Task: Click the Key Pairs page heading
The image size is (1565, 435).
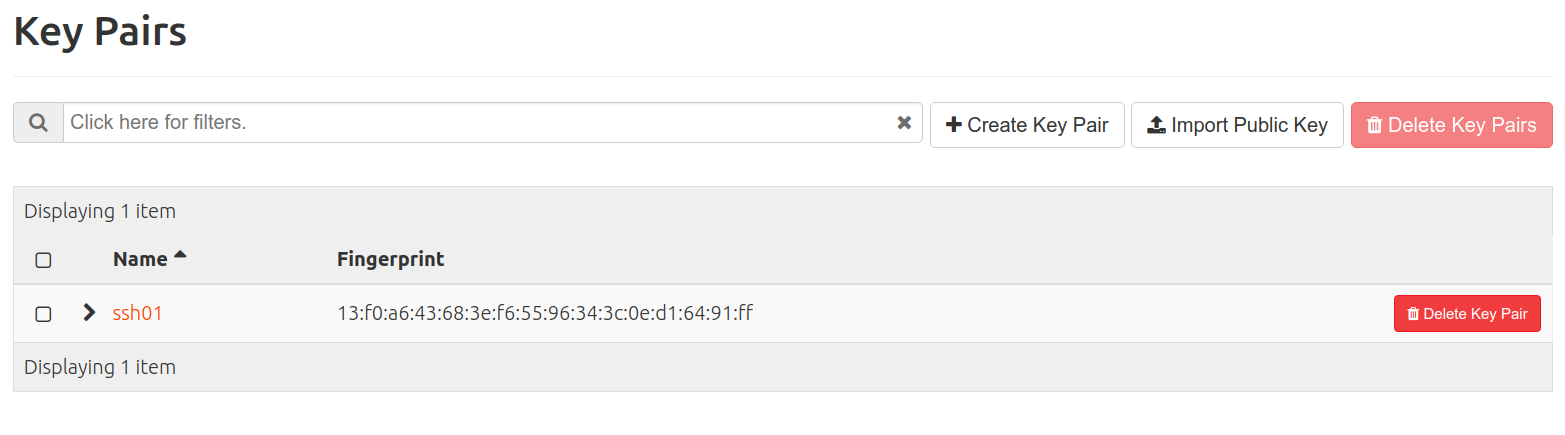Action: pos(100,32)
